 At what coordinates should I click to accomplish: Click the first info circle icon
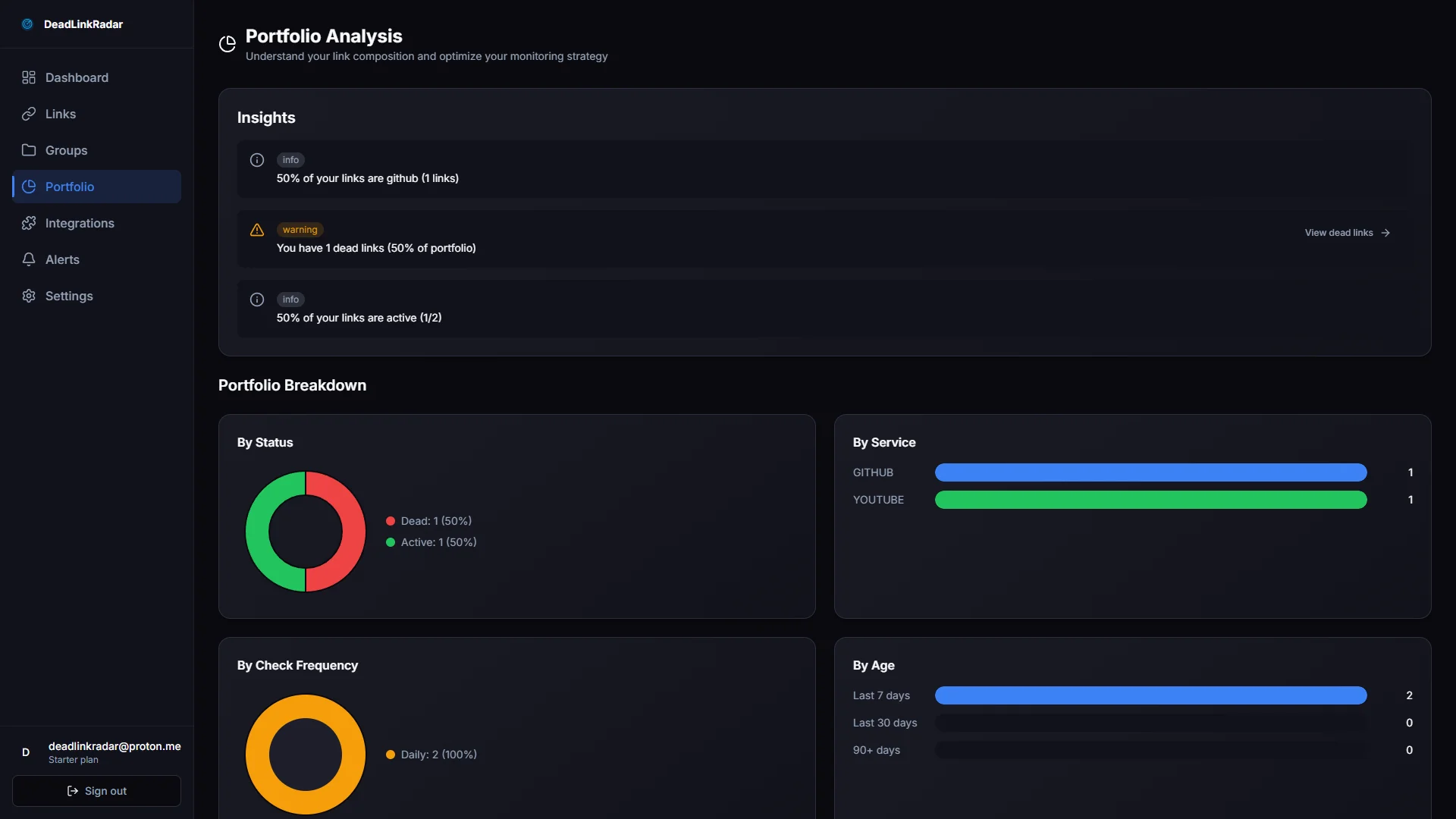[x=257, y=160]
